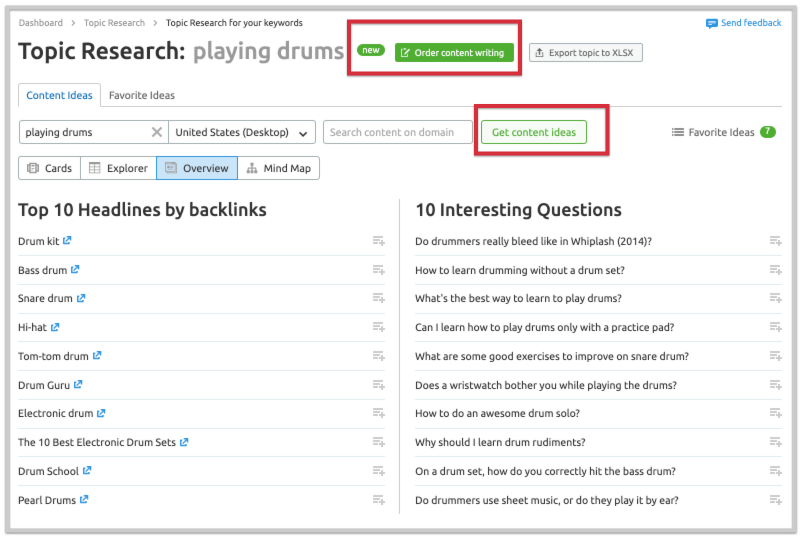Favorite the practice pad question
Image resolution: width=802 pixels, height=538 pixels.
775,327
